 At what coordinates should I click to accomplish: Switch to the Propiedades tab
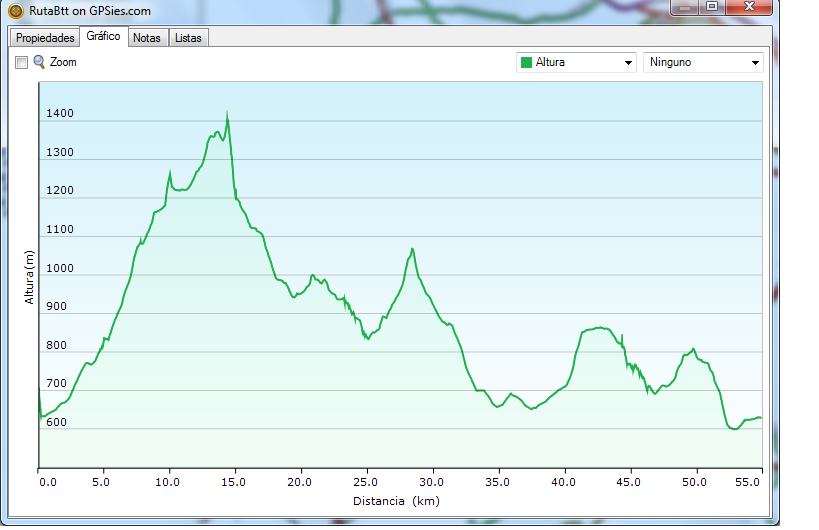pos(46,38)
